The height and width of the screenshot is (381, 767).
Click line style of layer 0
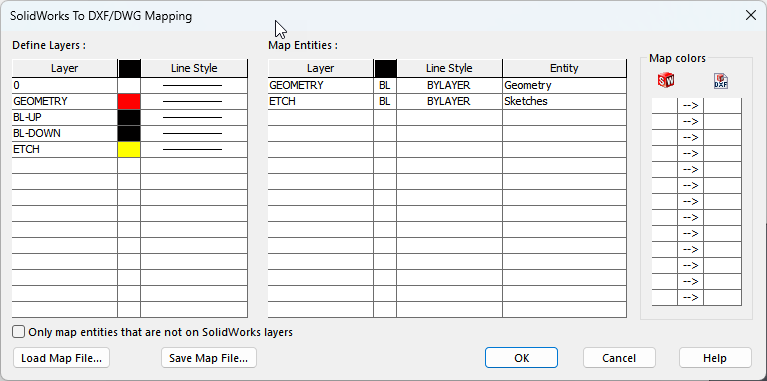pos(194,85)
